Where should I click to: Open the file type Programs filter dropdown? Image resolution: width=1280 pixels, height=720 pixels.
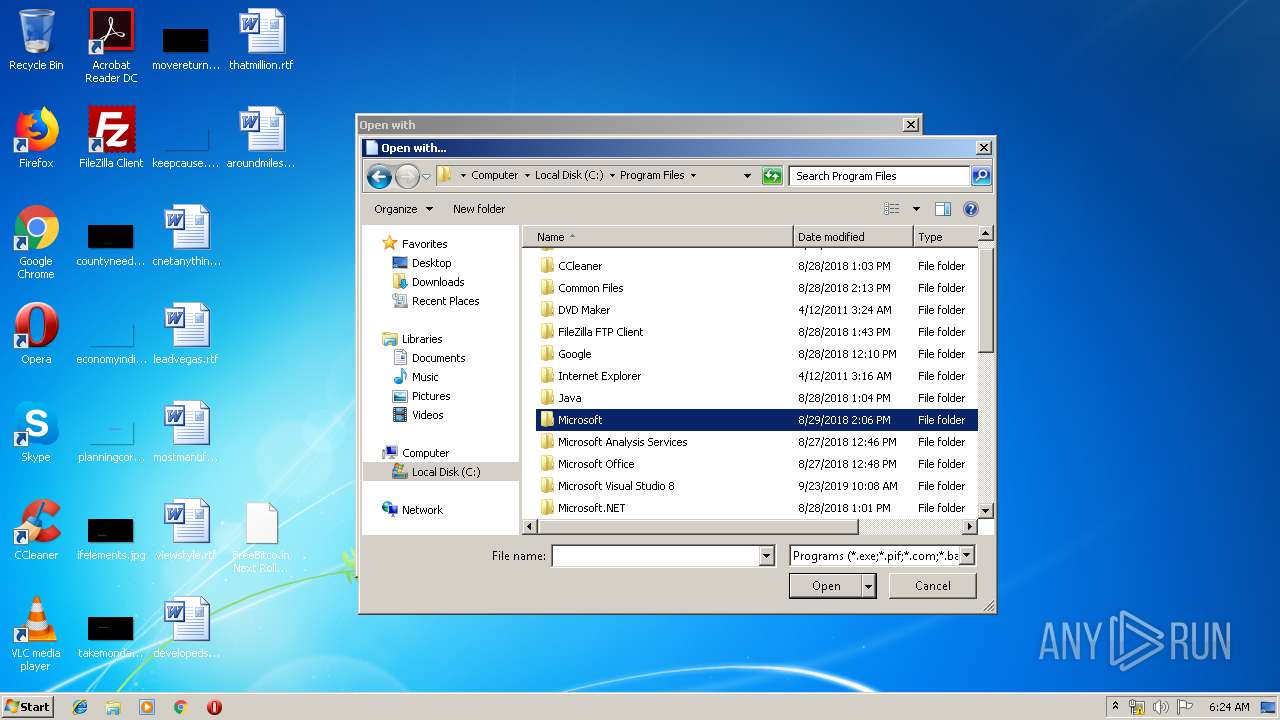pos(967,556)
